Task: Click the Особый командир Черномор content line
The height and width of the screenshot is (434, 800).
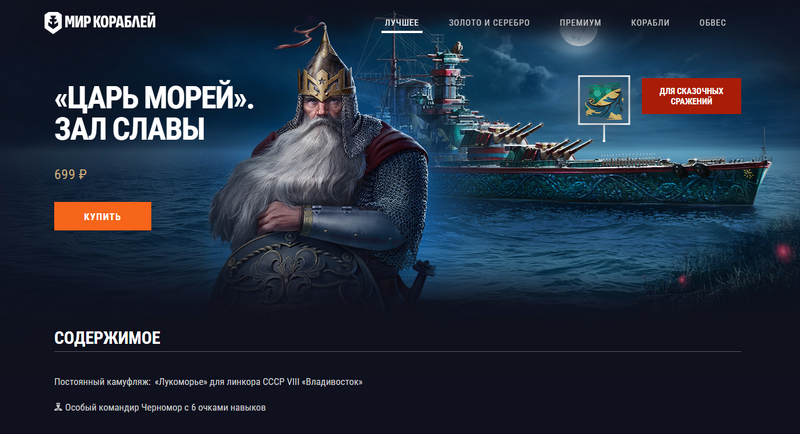Action: [x=160, y=407]
